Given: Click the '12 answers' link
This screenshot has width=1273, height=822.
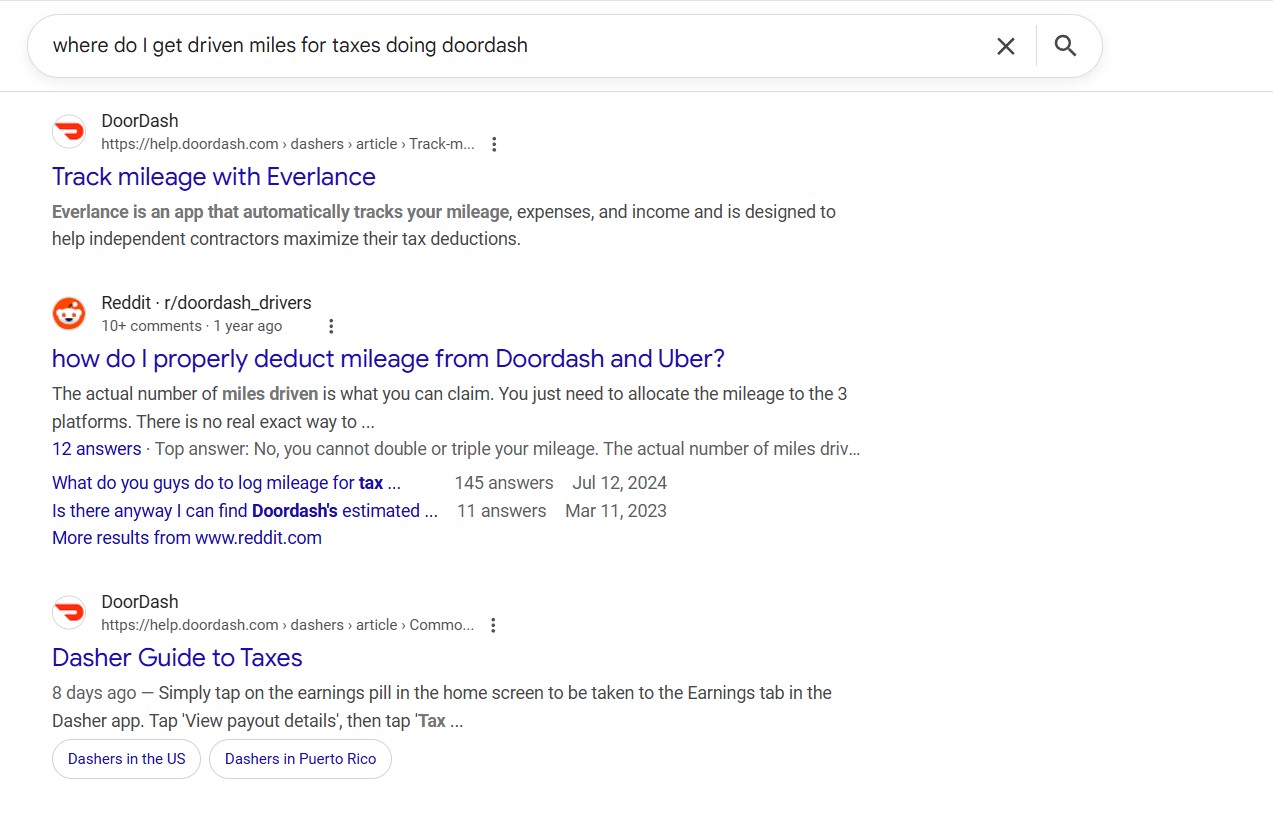Looking at the screenshot, I should 97,449.
